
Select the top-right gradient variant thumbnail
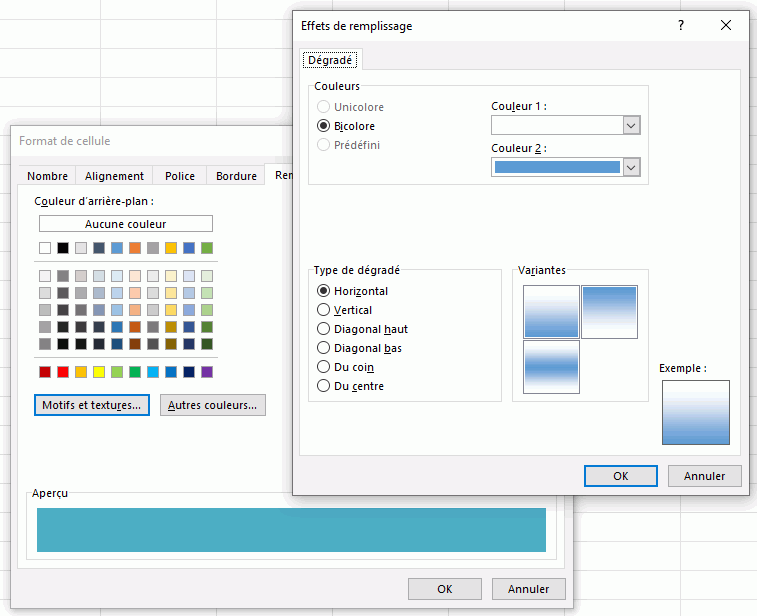pyautogui.click(x=609, y=311)
